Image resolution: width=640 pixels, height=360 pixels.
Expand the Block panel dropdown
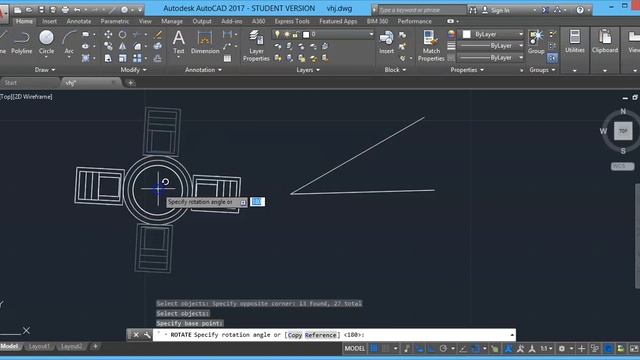(x=395, y=70)
